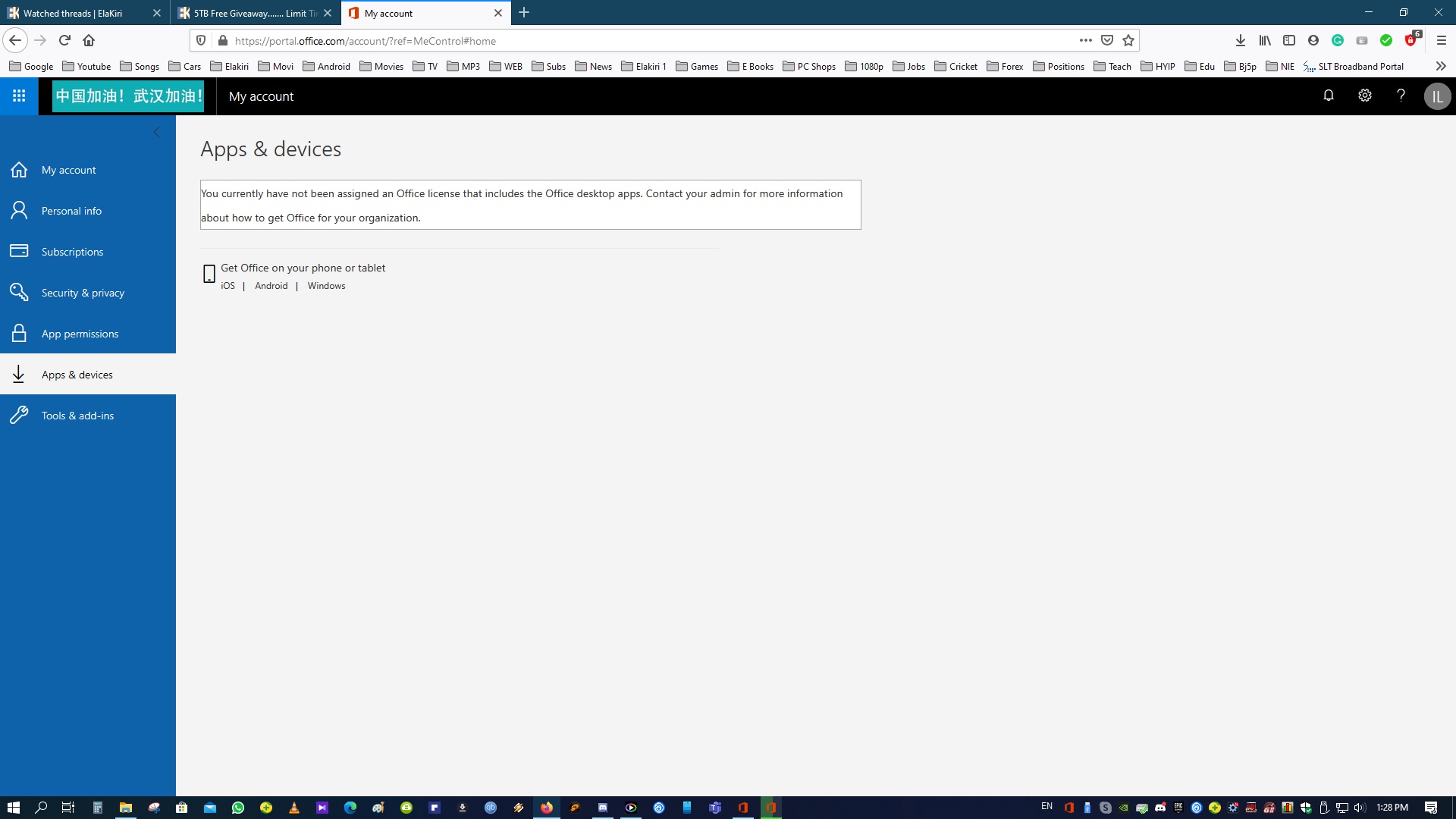Open the Office app launcher waffle icon
The height and width of the screenshot is (819, 1456).
[19, 96]
